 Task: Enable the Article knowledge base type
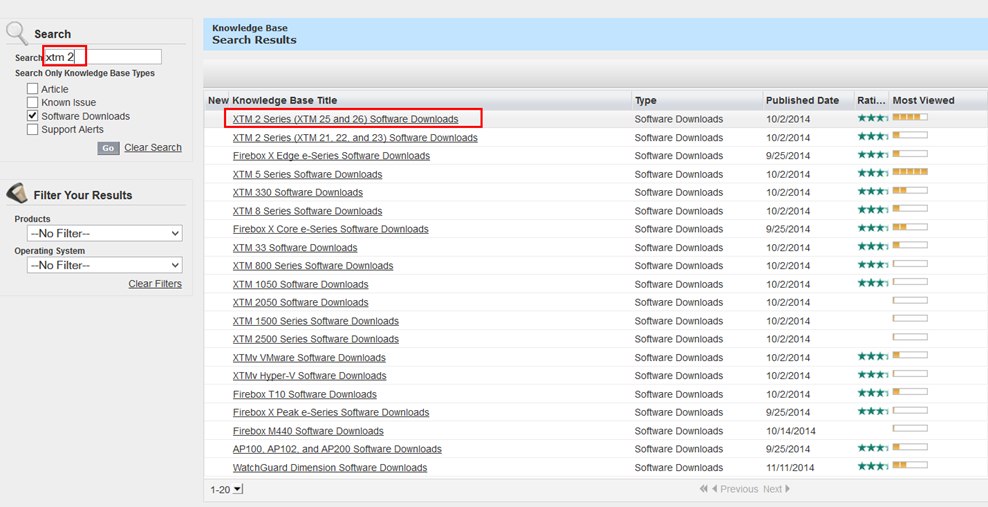pyautogui.click(x=33, y=89)
